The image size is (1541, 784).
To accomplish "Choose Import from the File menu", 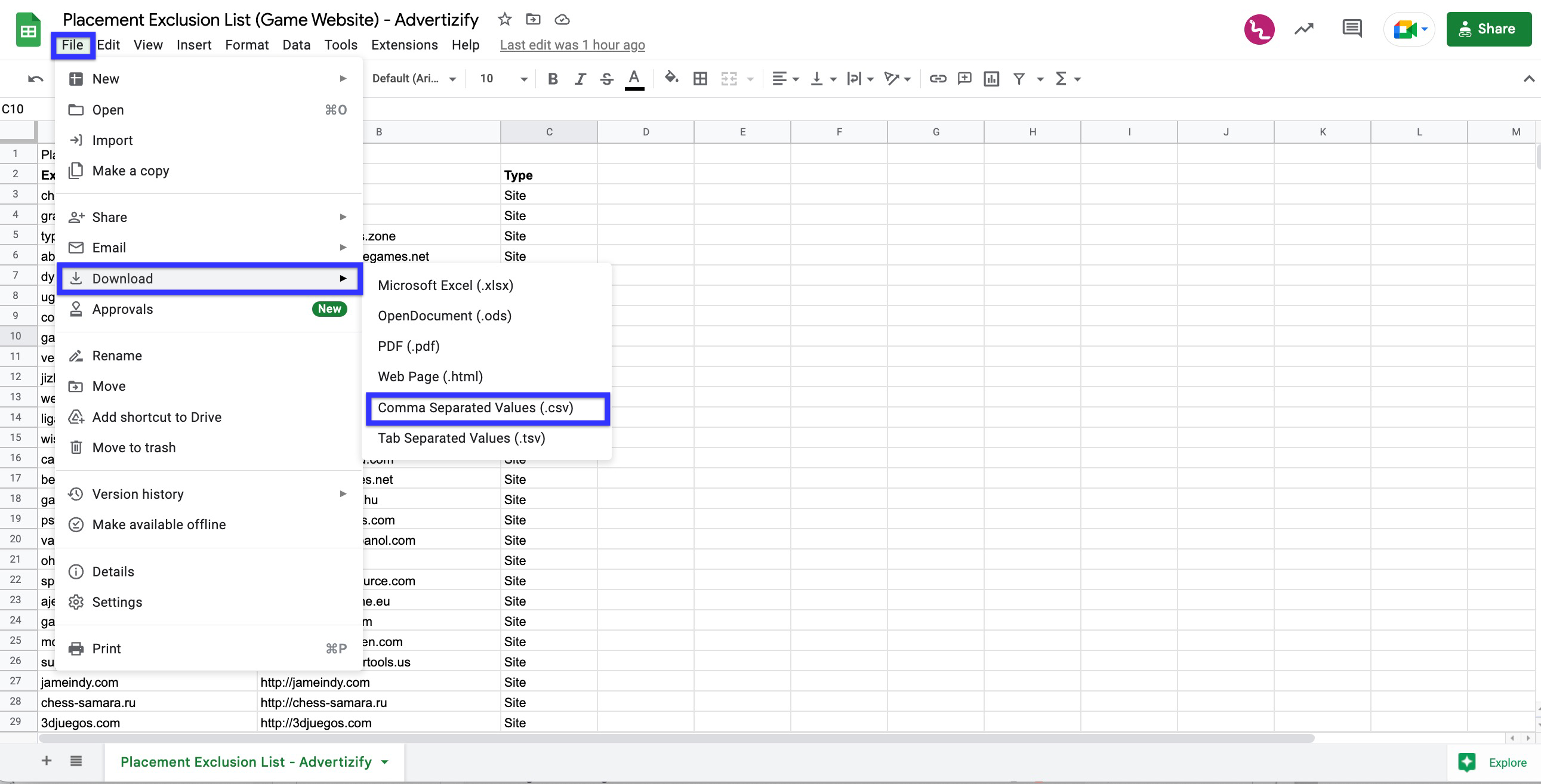I will 208,141.
